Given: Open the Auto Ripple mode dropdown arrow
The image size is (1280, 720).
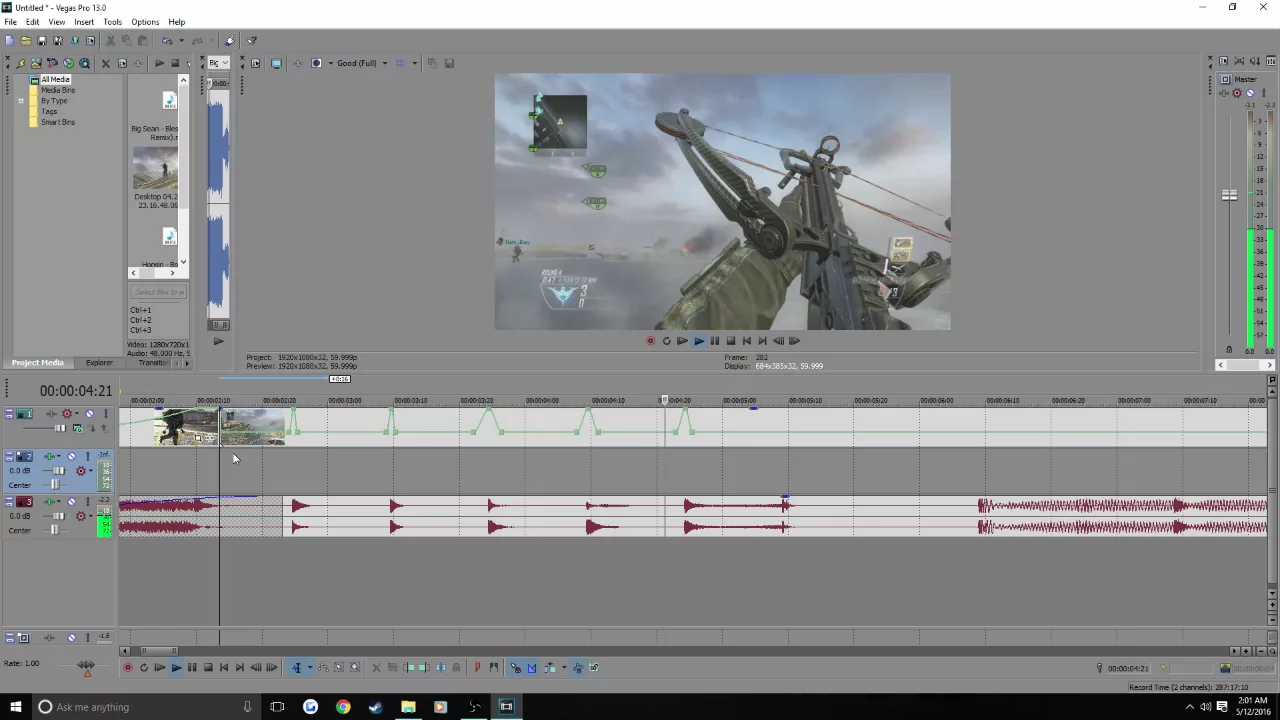Looking at the screenshot, I should [x=564, y=668].
